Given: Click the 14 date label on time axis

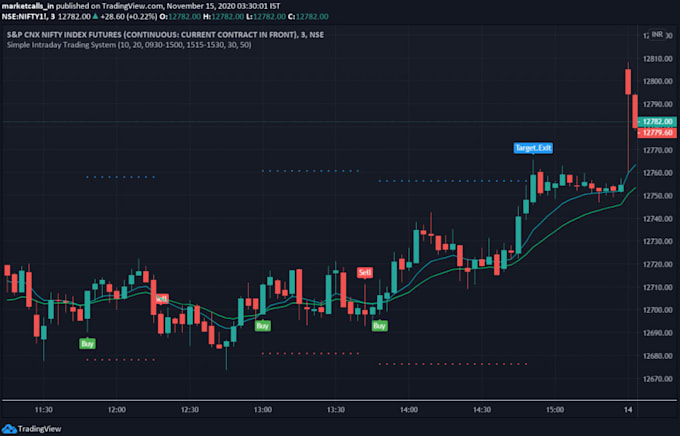Looking at the screenshot, I should pyautogui.click(x=628, y=410).
